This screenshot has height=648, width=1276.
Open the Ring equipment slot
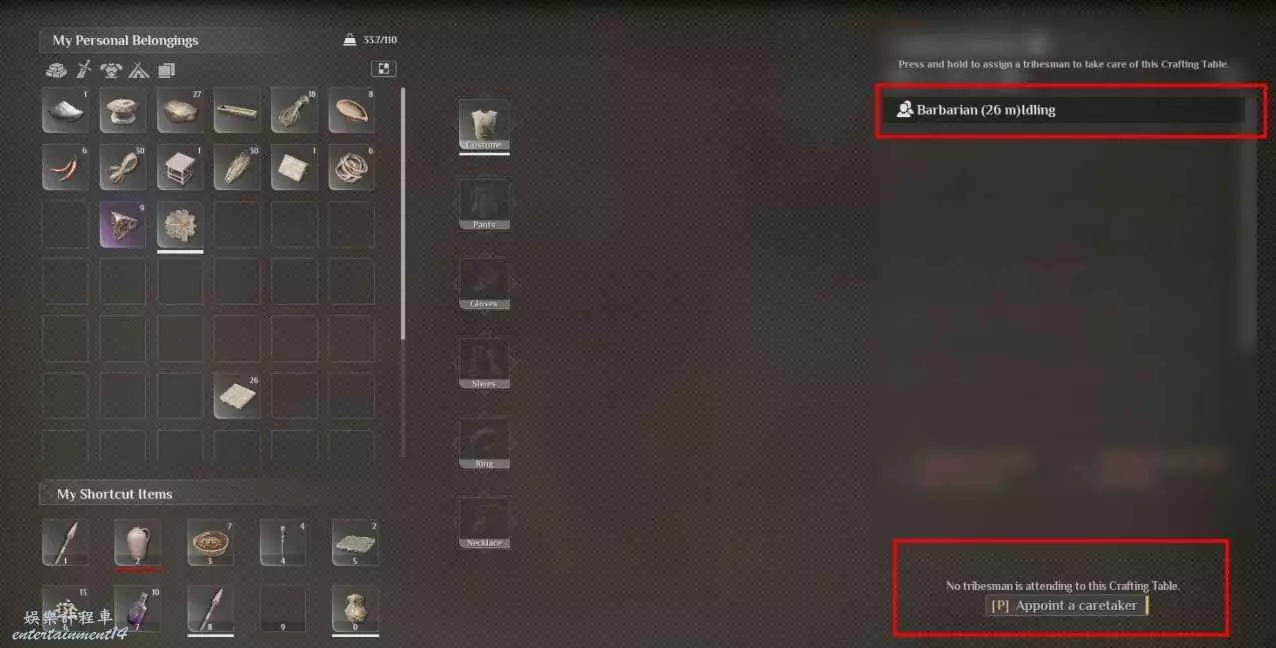click(x=484, y=443)
